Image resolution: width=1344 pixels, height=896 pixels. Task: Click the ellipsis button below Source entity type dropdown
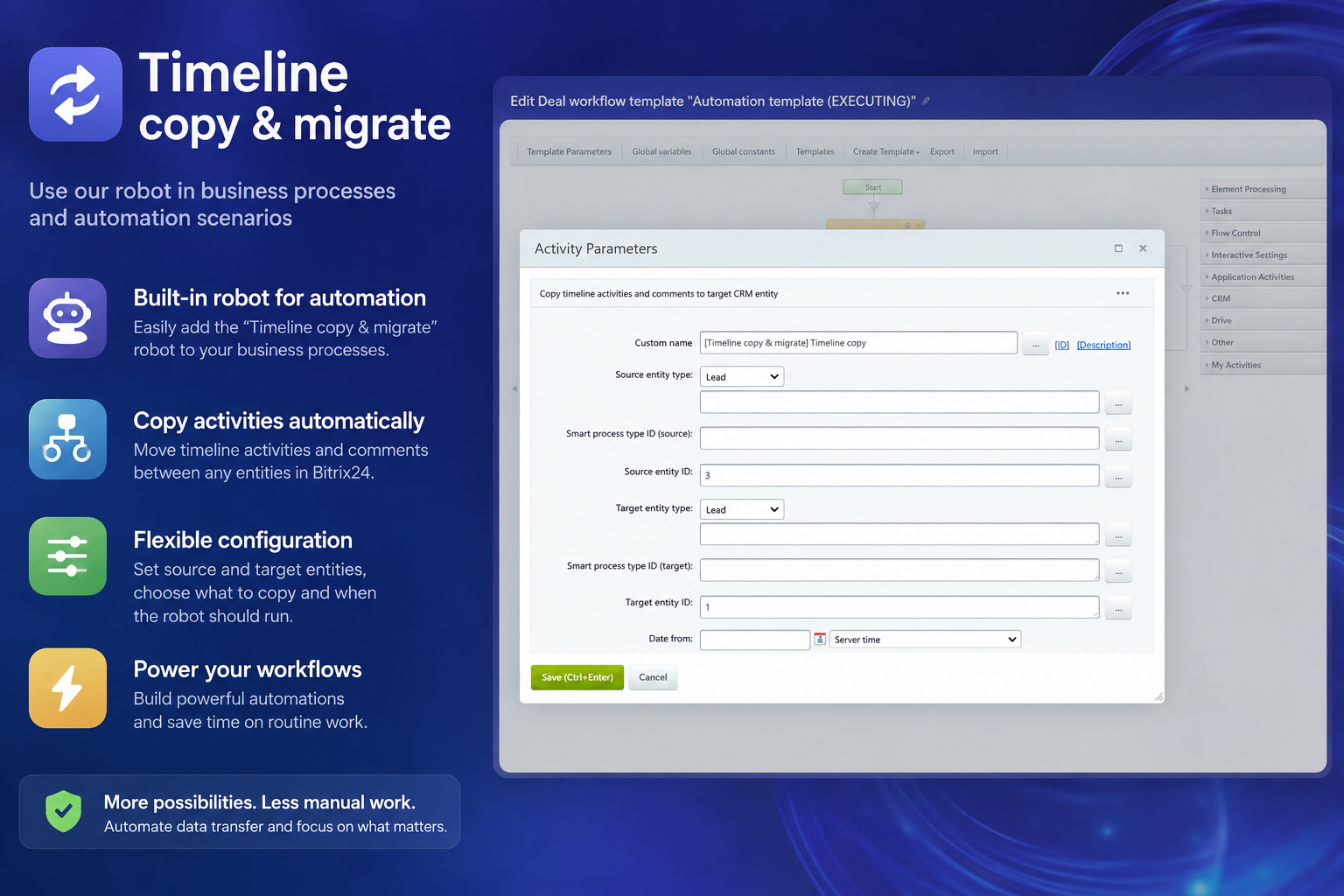[x=1118, y=403]
